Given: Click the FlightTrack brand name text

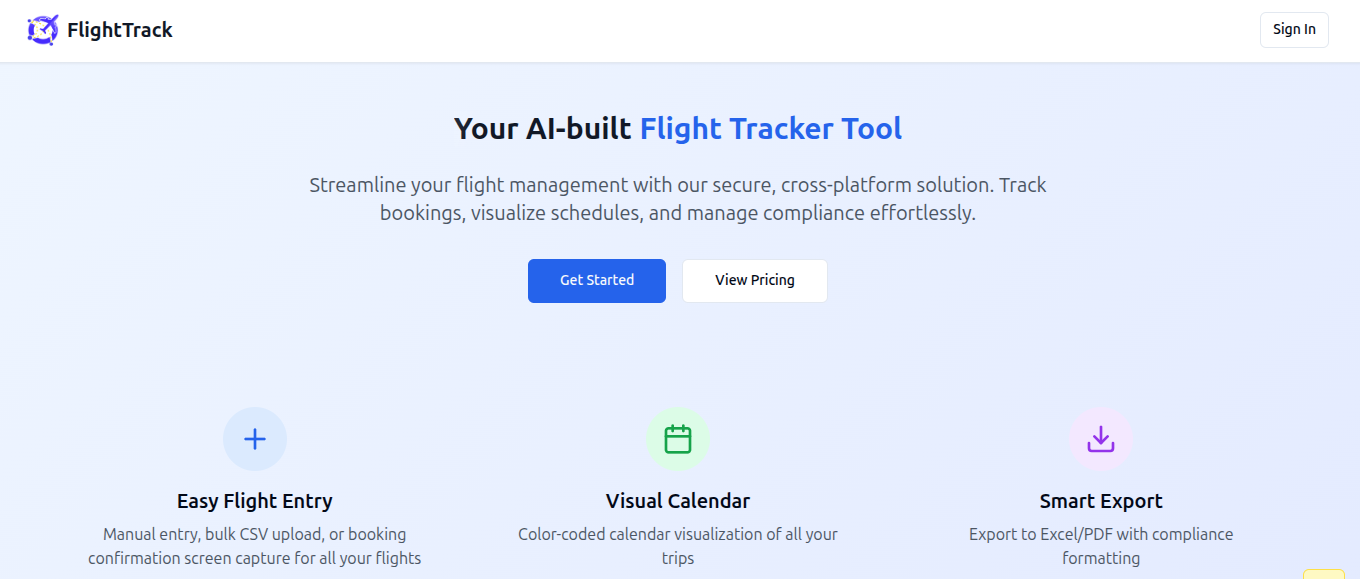Looking at the screenshot, I should click(x=120, y=30).
